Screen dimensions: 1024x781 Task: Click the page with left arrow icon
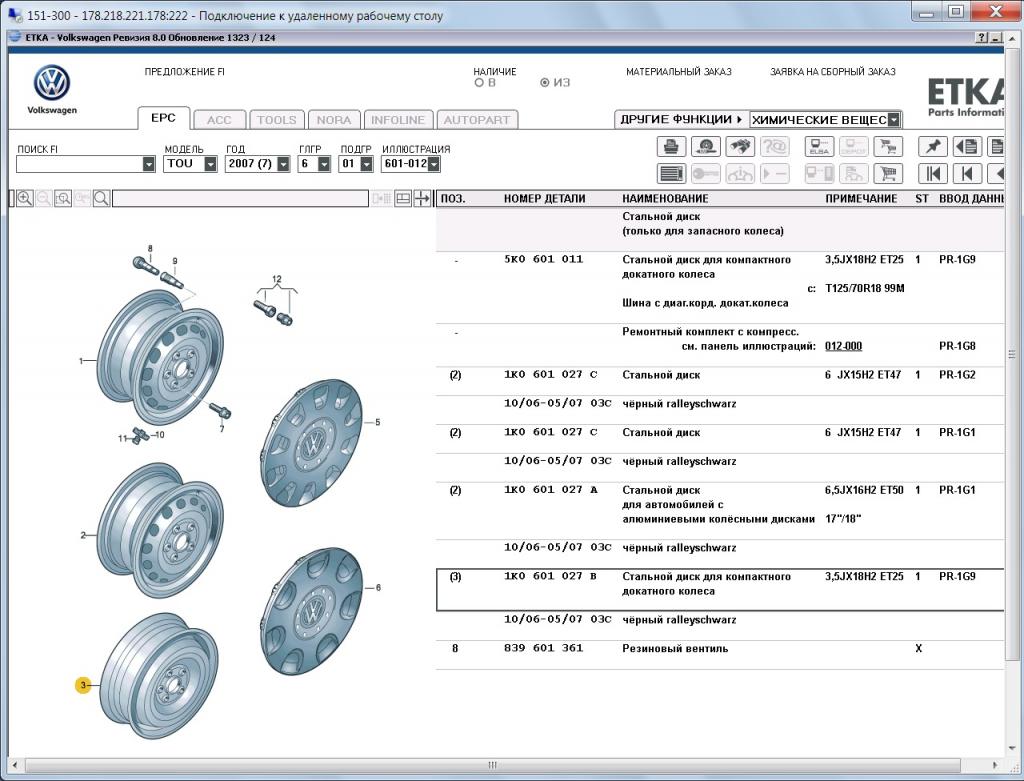click(x=967, y=146)
